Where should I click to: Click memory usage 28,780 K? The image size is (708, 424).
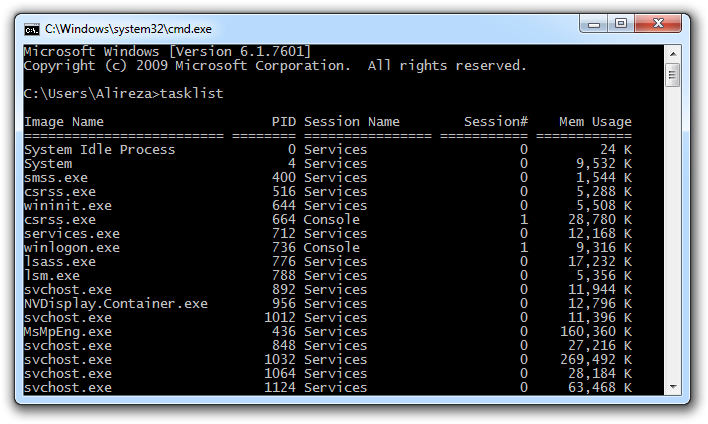coord(600,219)
